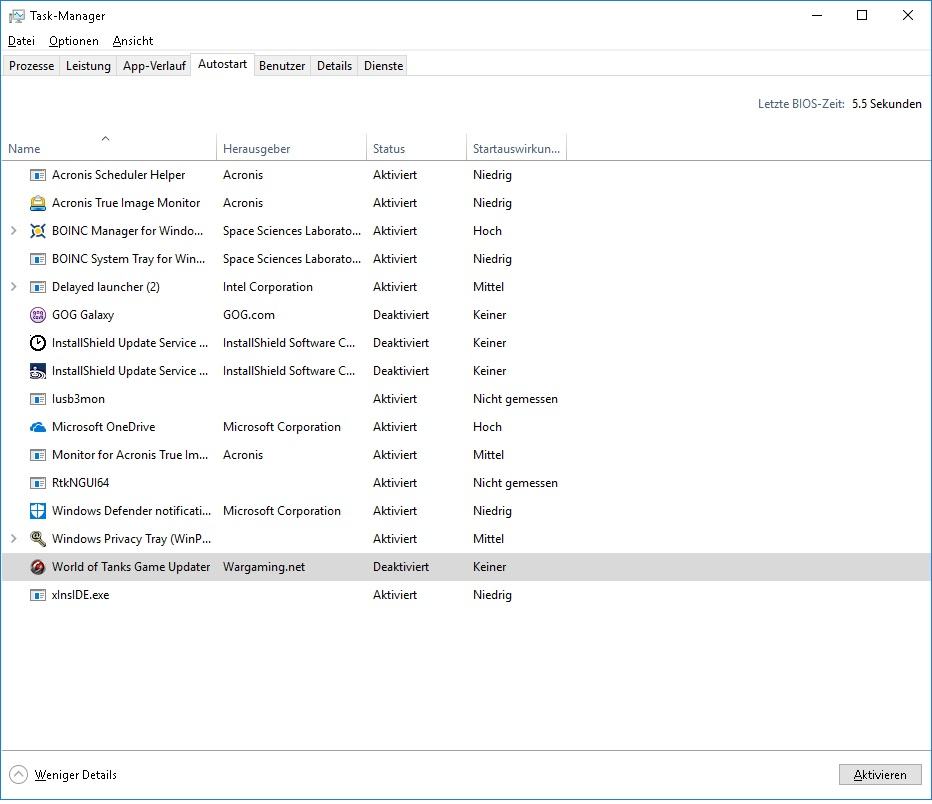
Task: Click the Monitor for Acronis True Image icon
Action: [x=37, y=455]
